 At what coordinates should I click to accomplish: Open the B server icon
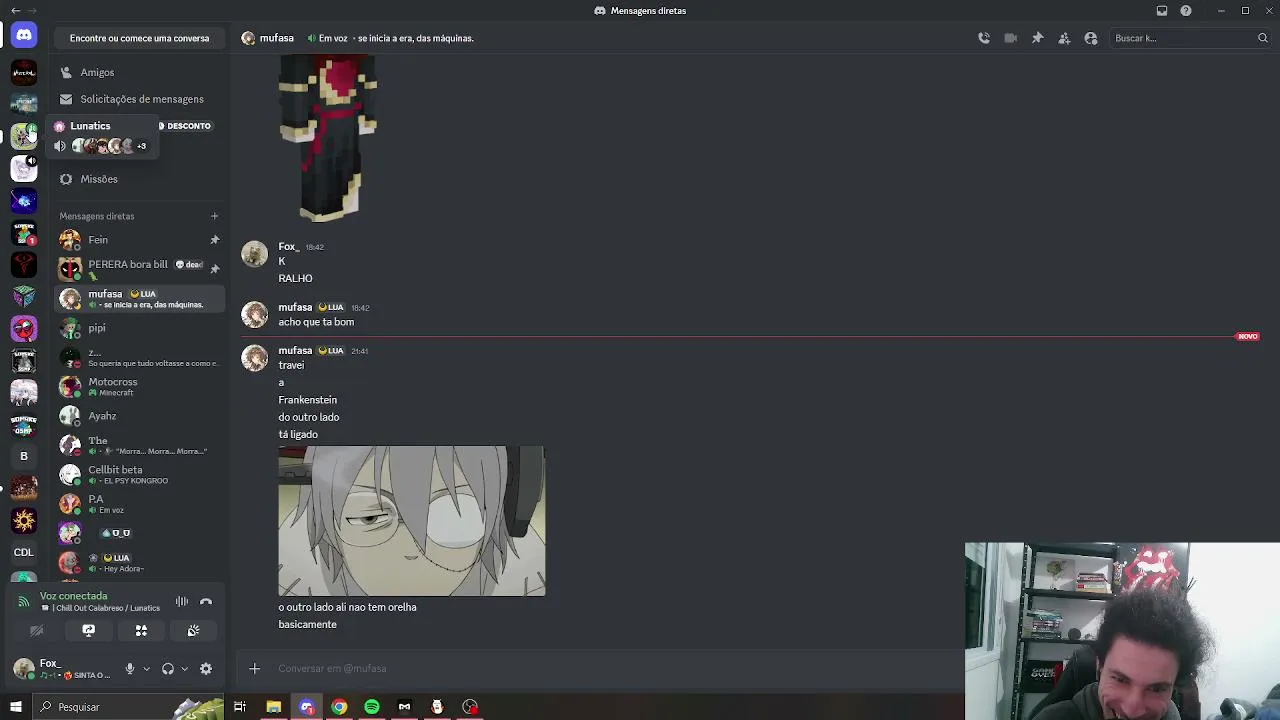coord(24,456)
